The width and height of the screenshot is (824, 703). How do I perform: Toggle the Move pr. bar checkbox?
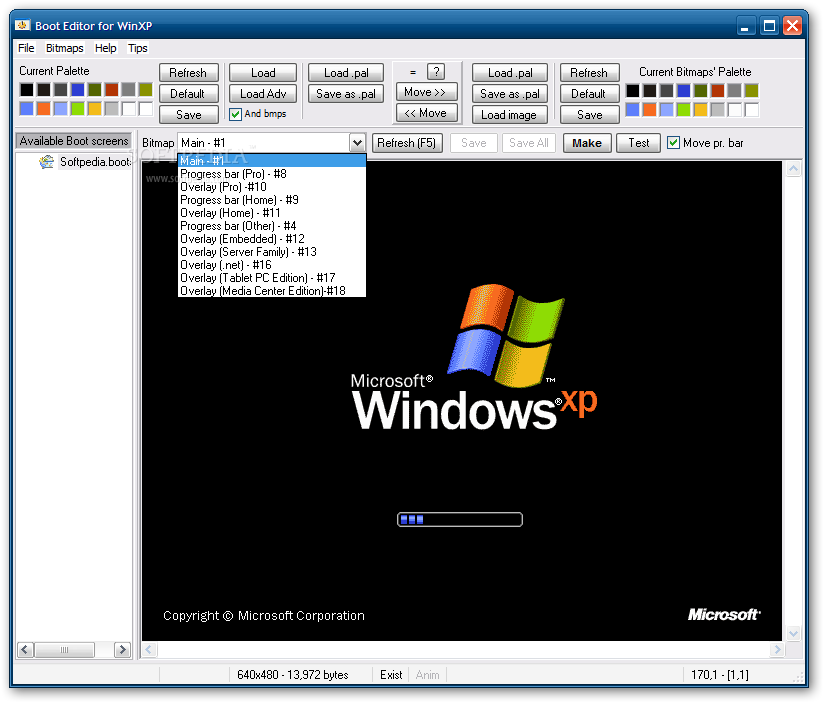tap(673, 142)
